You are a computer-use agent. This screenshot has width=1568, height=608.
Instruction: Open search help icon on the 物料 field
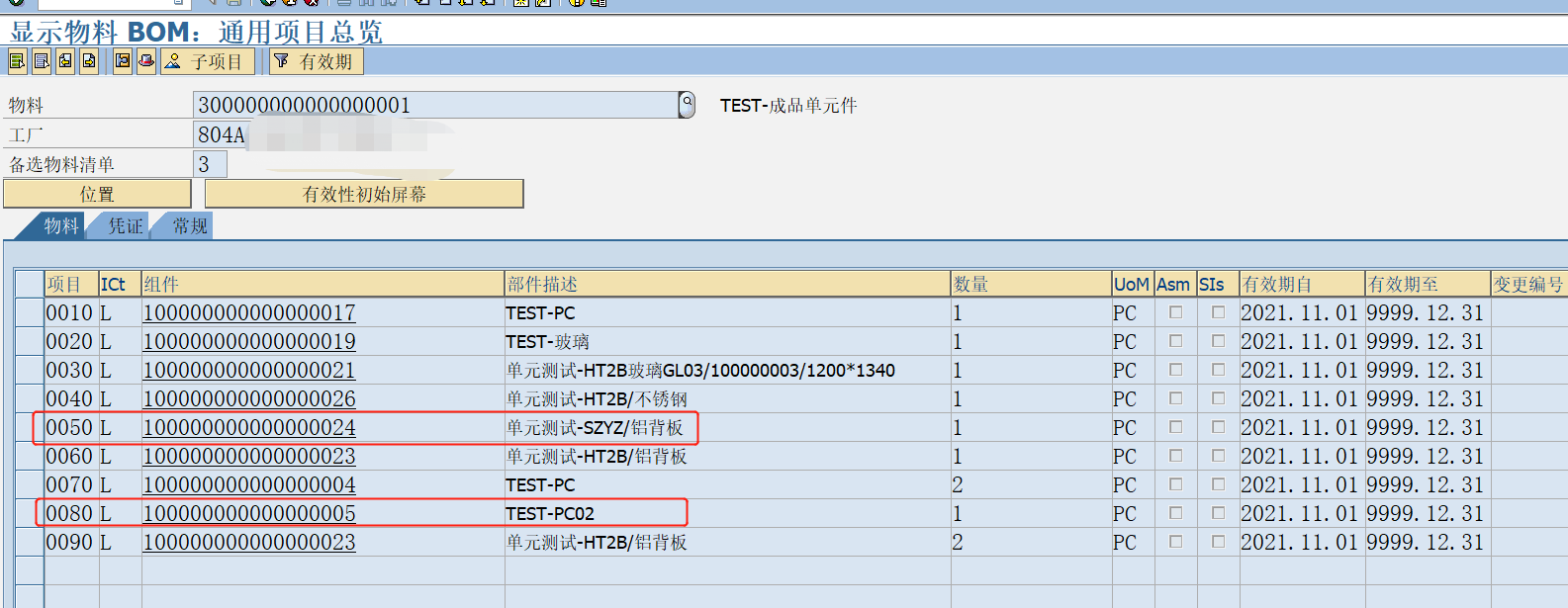(687, 105)
